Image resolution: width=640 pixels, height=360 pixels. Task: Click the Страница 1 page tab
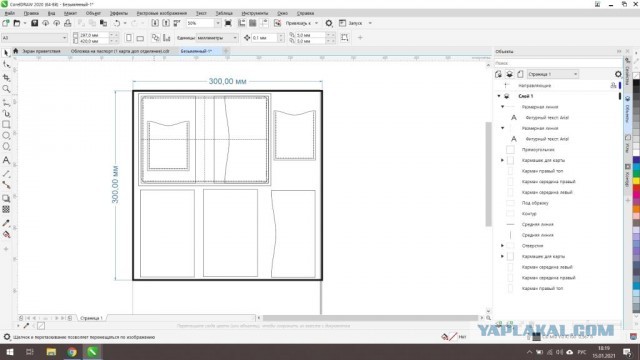(91, 318)
